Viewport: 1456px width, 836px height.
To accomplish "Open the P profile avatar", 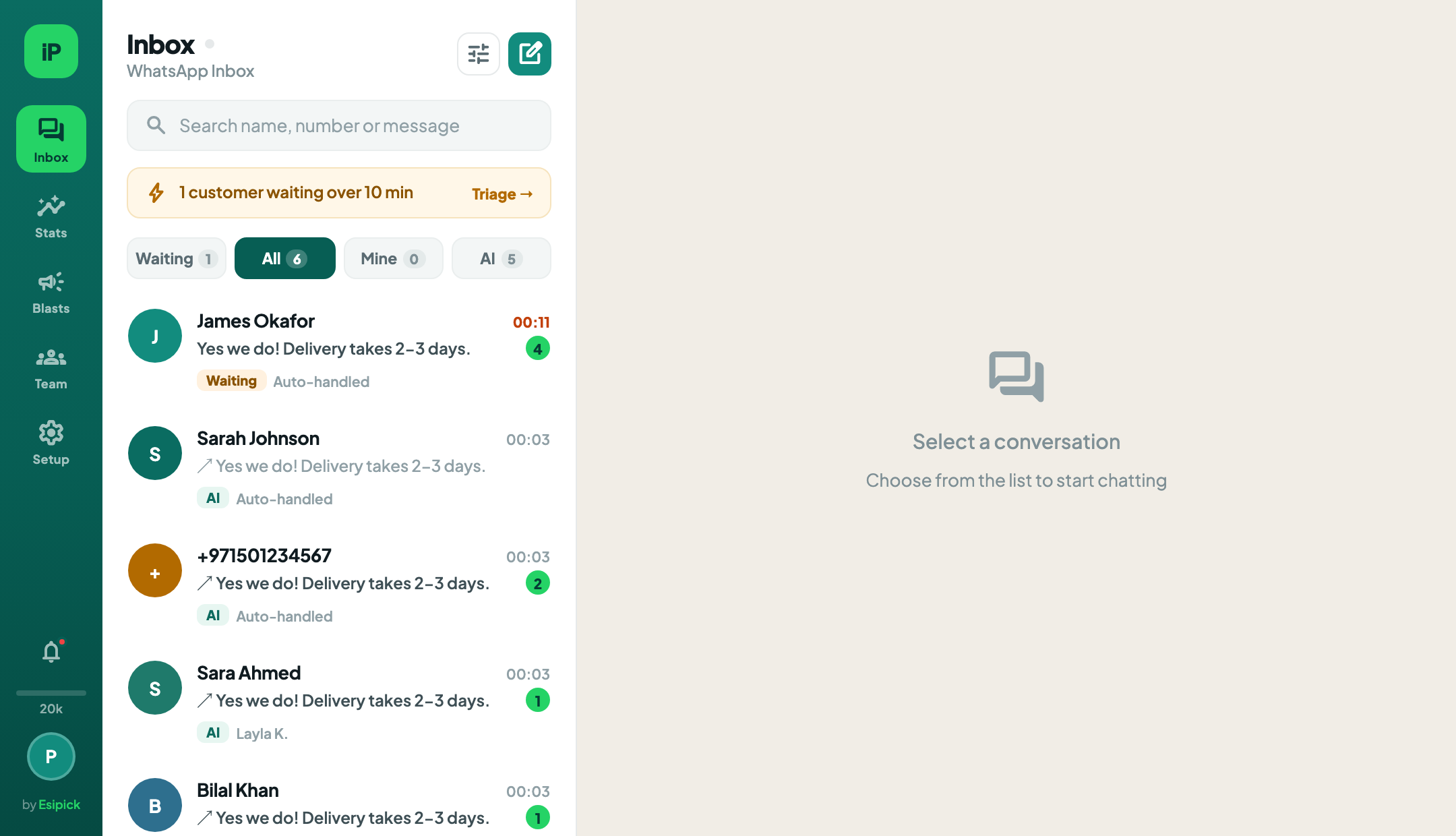I will click(51, 756).
